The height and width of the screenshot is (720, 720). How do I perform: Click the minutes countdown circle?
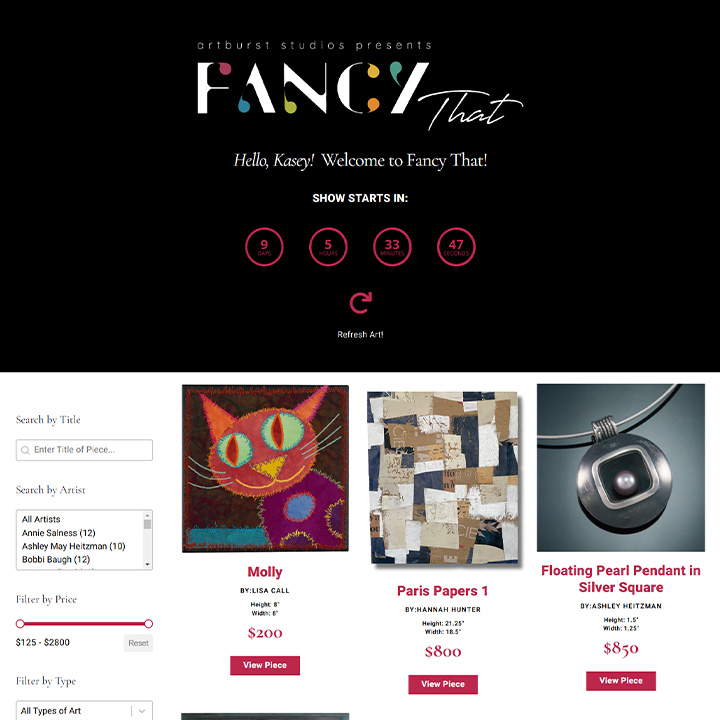tap(392, 247)
